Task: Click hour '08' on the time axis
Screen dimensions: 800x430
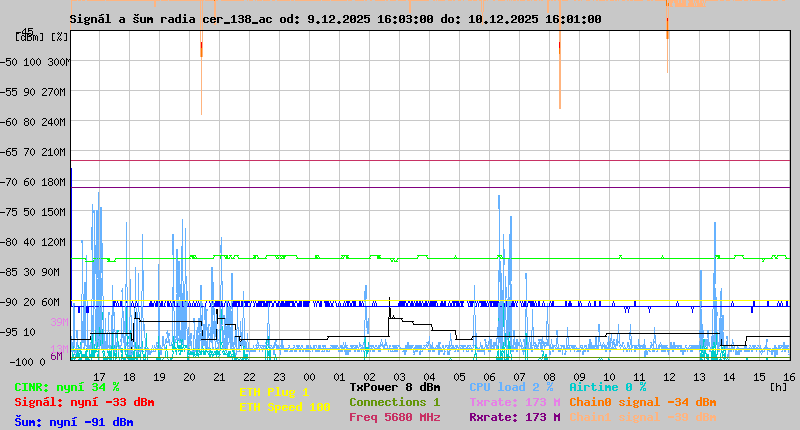Action: [x=549, y=377]
